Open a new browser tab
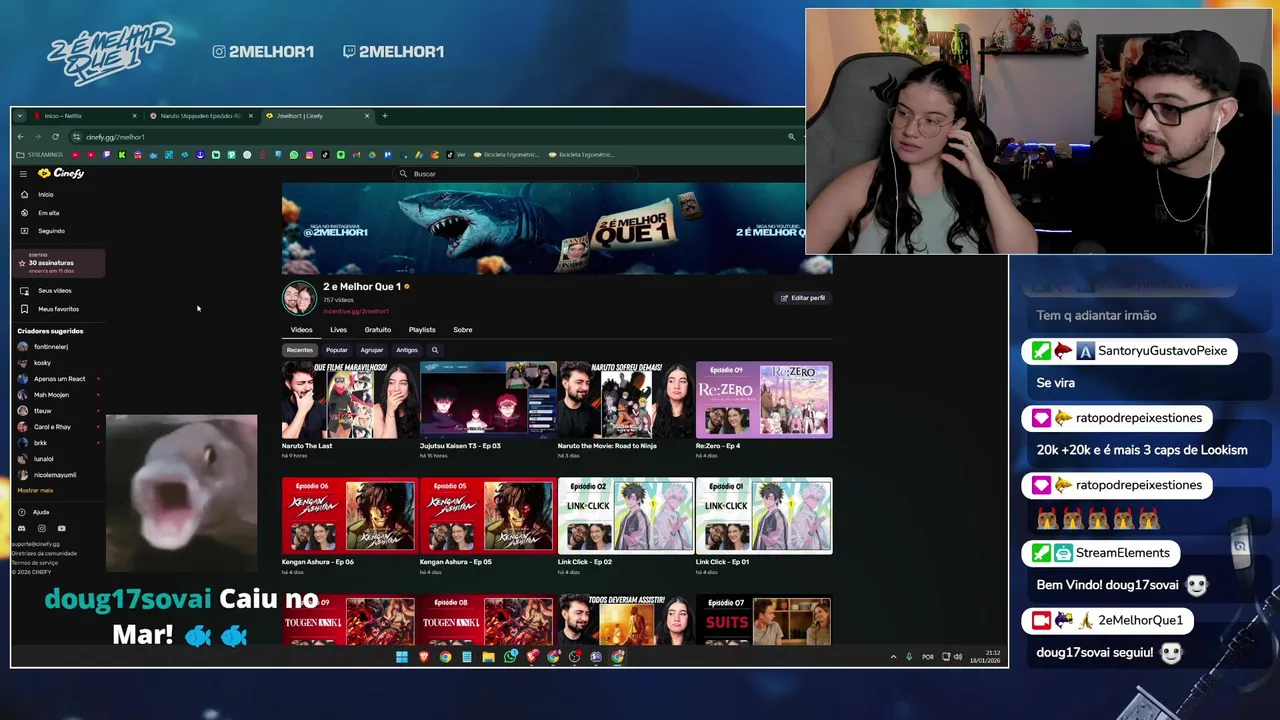 click(385, 116)
